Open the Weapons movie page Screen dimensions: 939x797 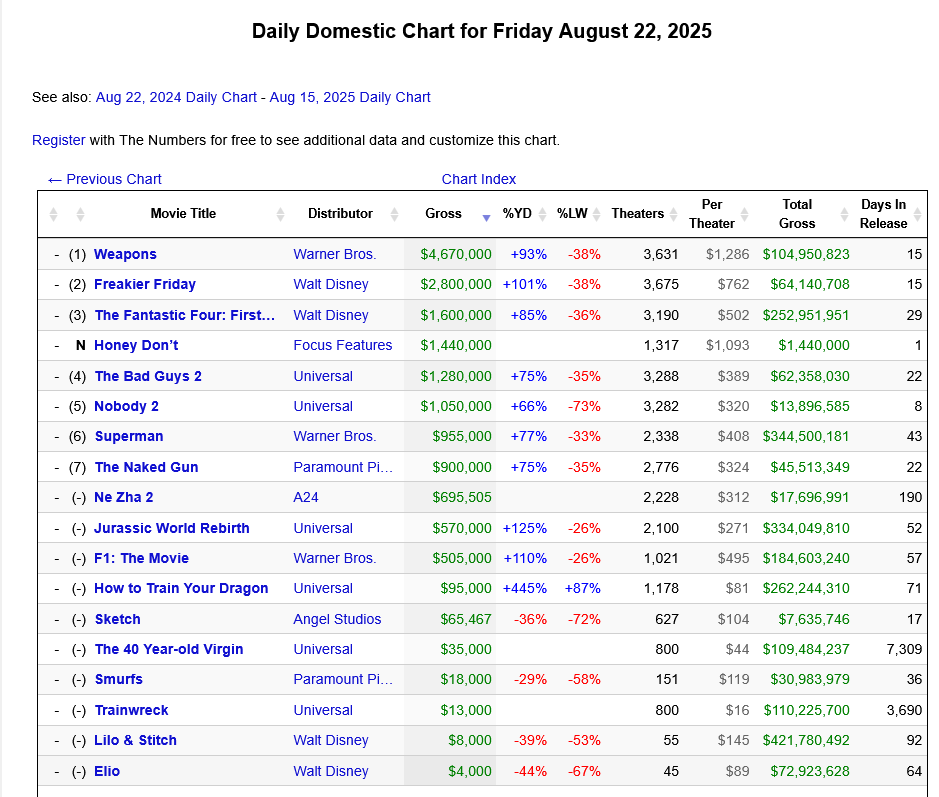[125, 254]
